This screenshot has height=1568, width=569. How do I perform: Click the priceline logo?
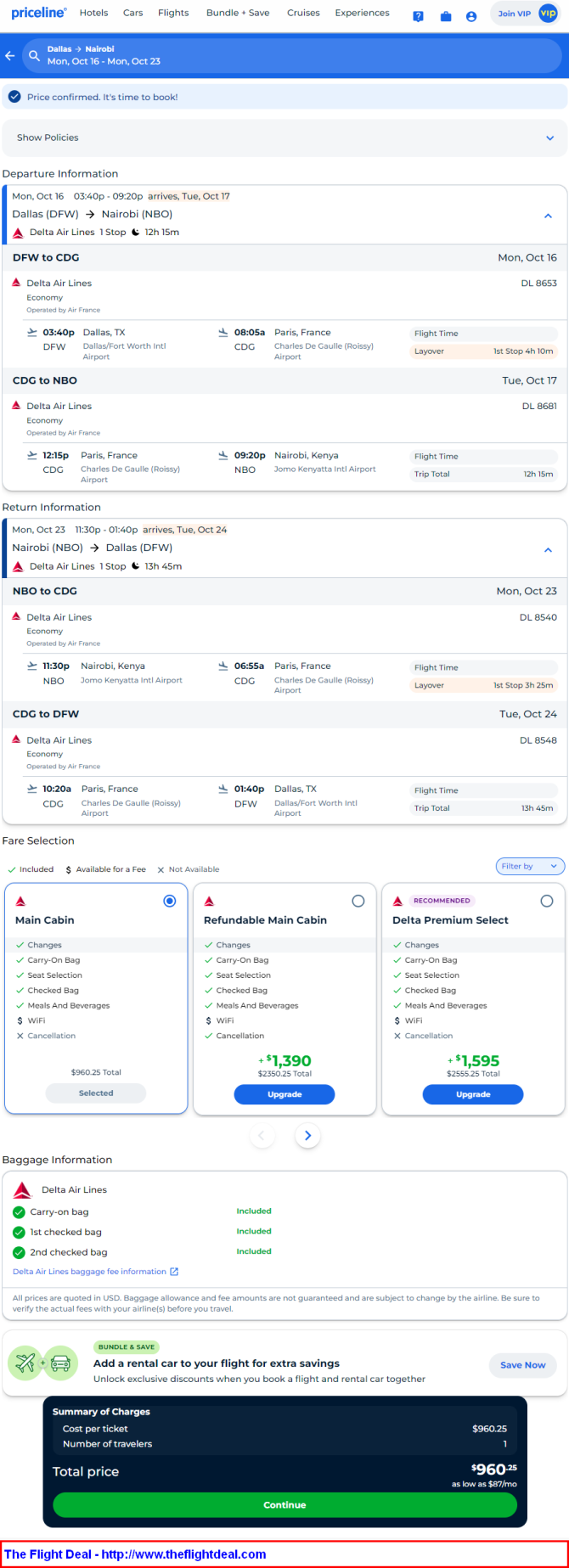[x=39, y=13]
